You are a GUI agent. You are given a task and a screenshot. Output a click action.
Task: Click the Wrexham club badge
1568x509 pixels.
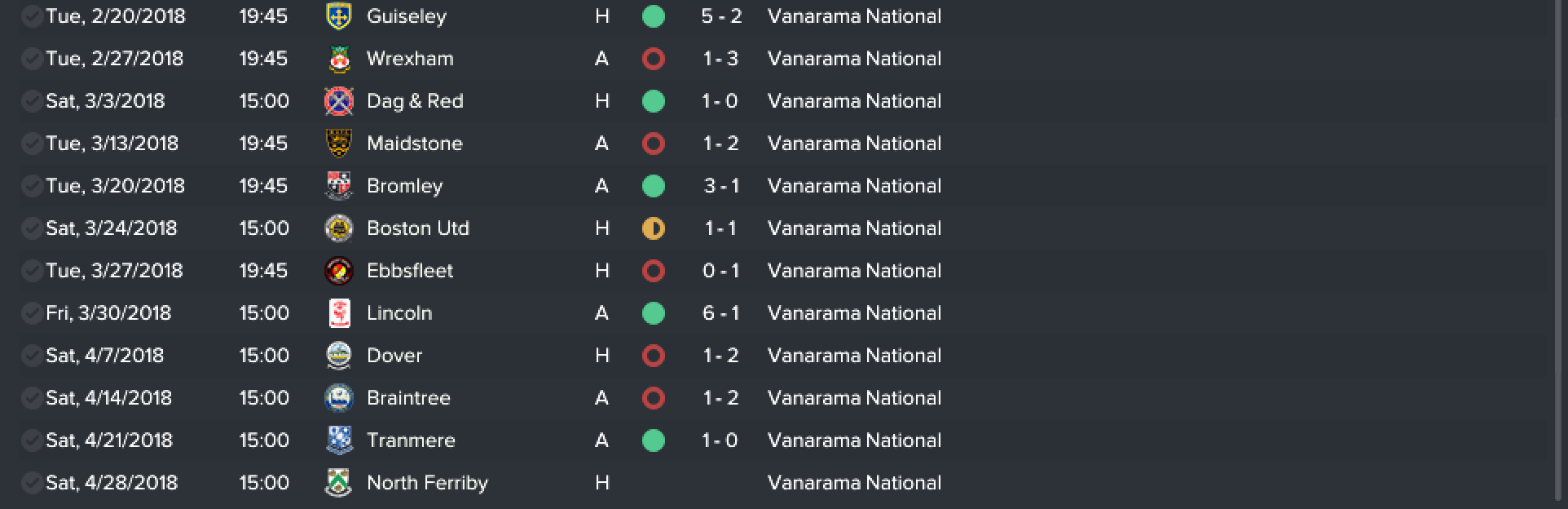338,59
